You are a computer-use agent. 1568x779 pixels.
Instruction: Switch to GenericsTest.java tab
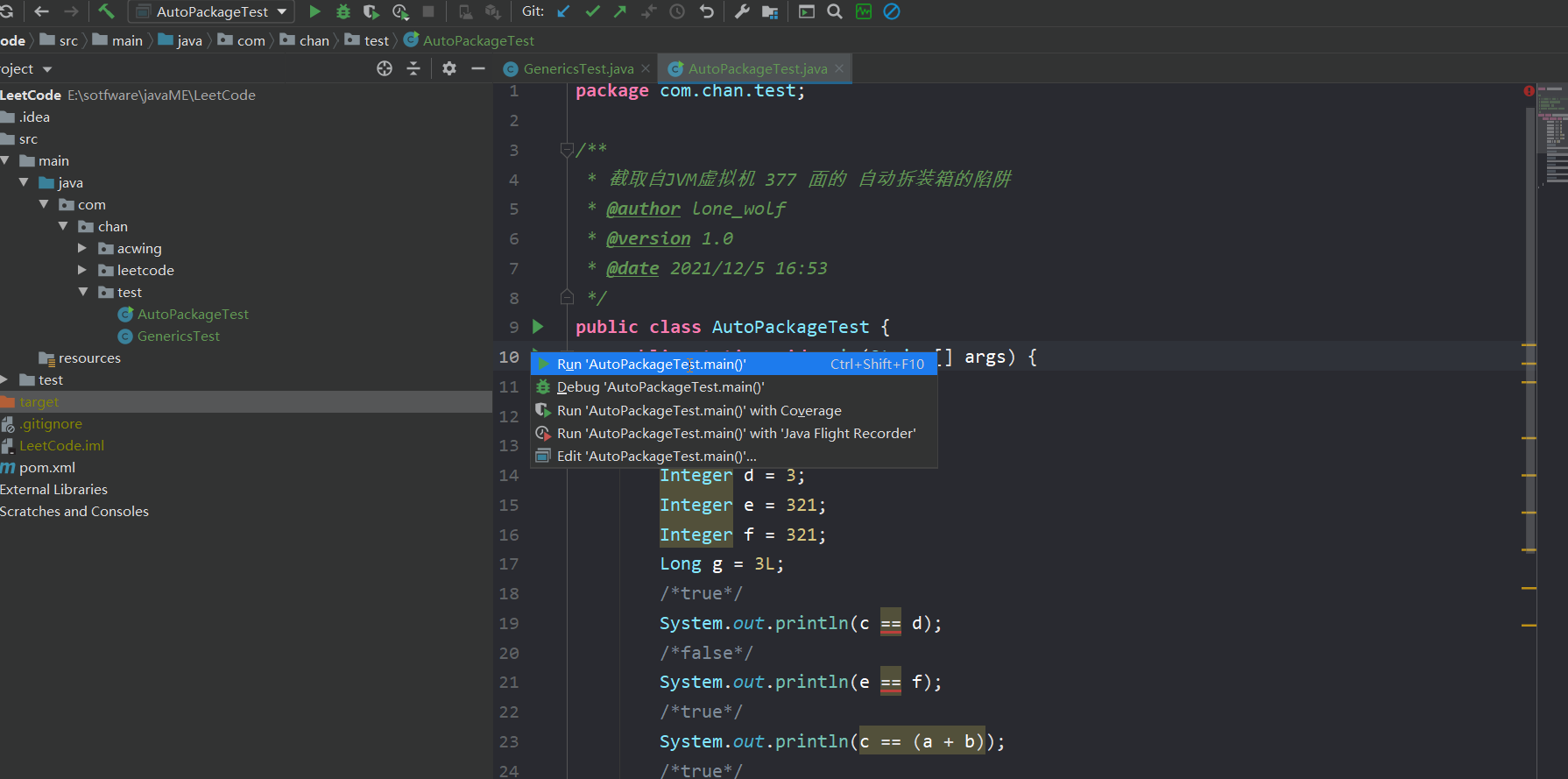(578, 68)
